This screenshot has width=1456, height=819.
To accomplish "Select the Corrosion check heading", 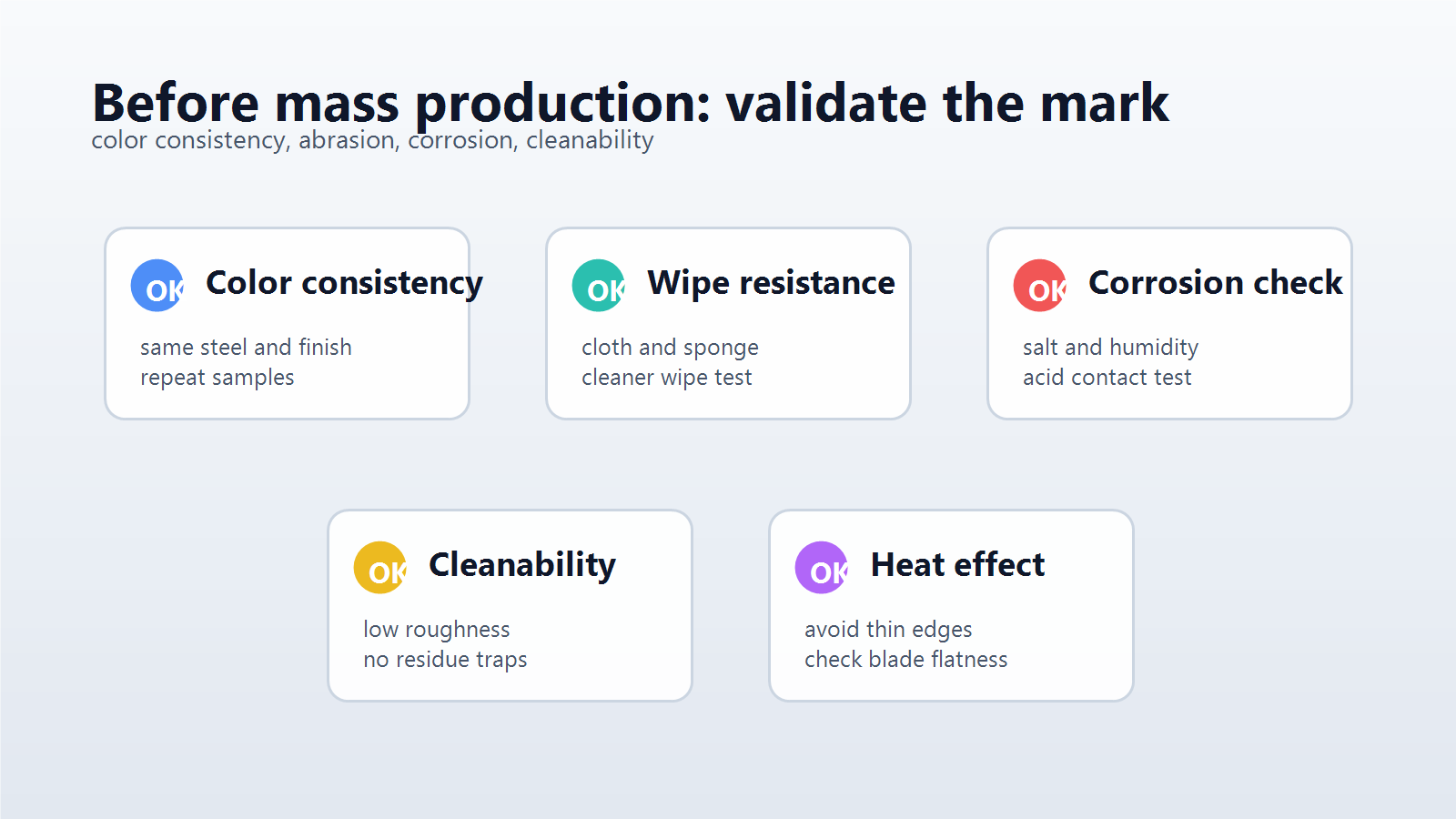I will click(x=1215, y=283).
